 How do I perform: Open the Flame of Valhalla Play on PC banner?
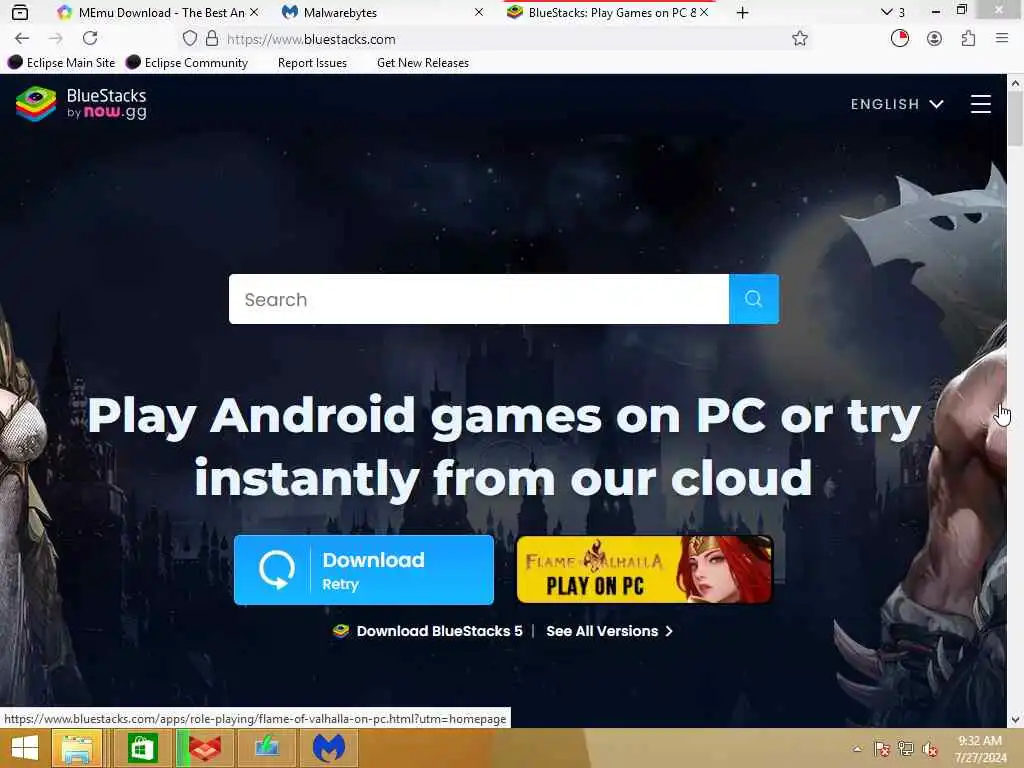[645, 569]
